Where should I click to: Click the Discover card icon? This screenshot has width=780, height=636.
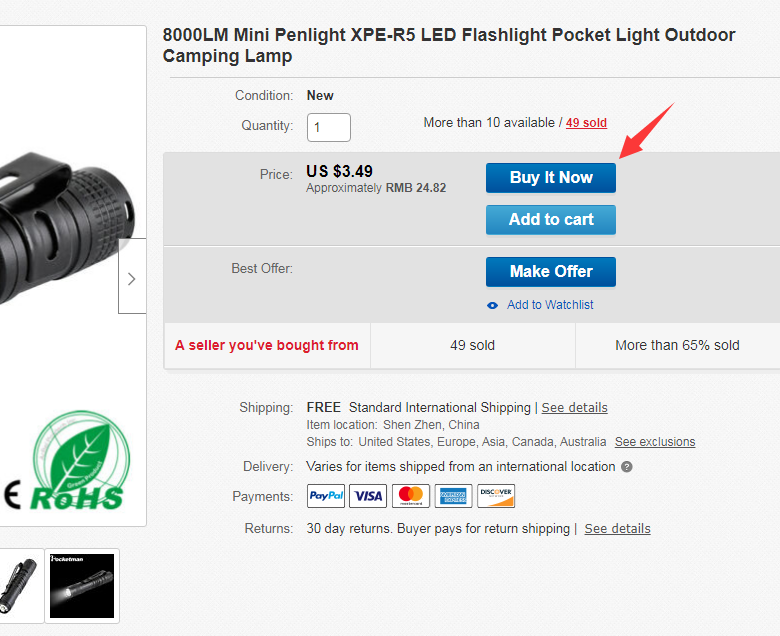(x=496, y=496)
